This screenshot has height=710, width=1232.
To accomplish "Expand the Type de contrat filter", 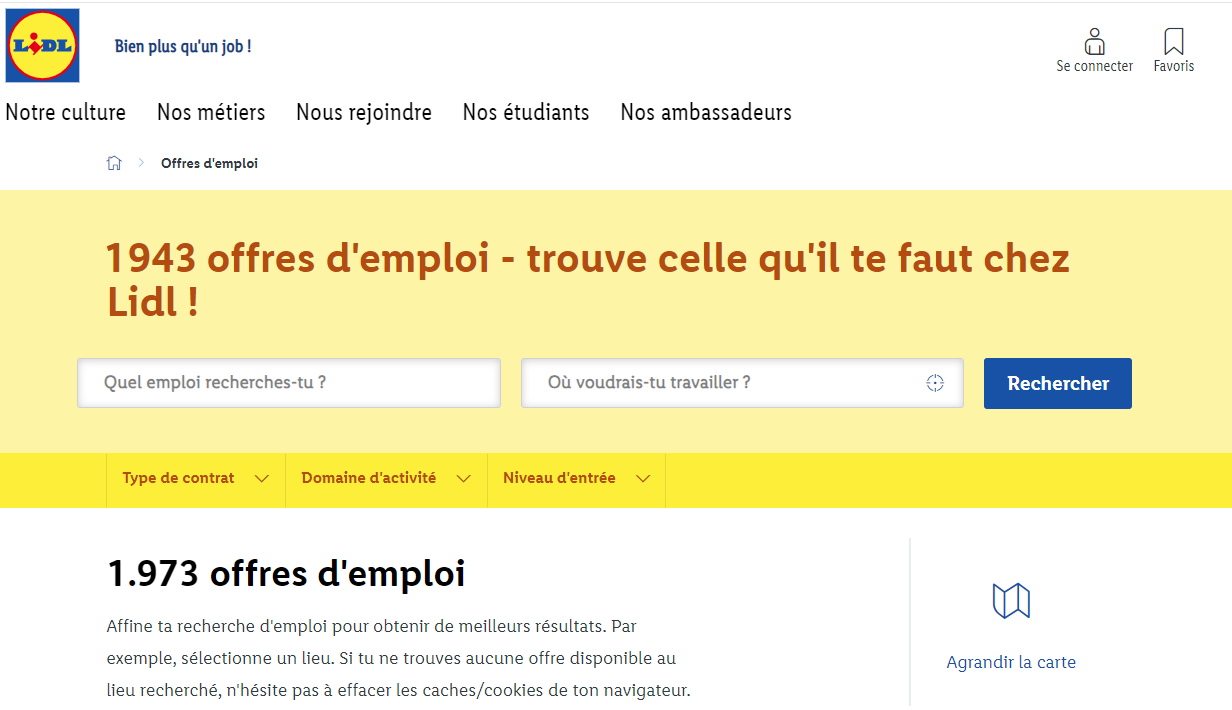I will click(x=196, y=479).
